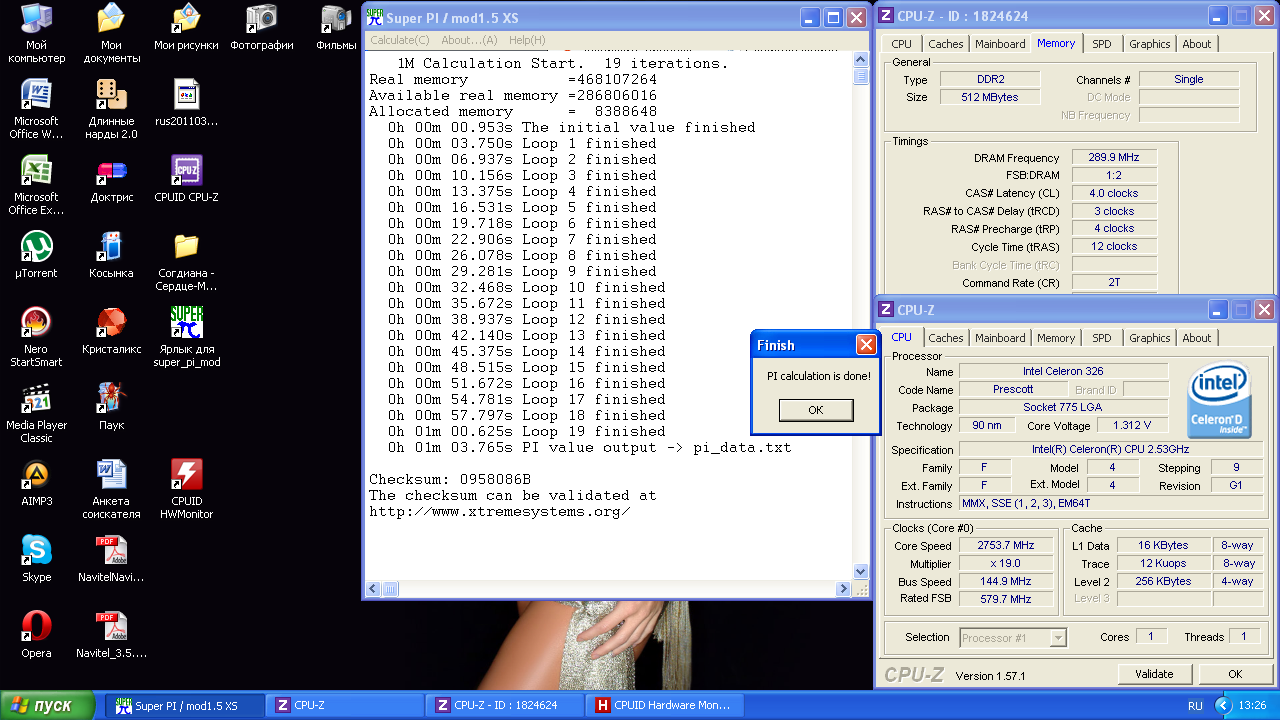Open the Мои рисунки folder icon
The width and height of the screenshot is (1280, 720).
tap(186, 19)
